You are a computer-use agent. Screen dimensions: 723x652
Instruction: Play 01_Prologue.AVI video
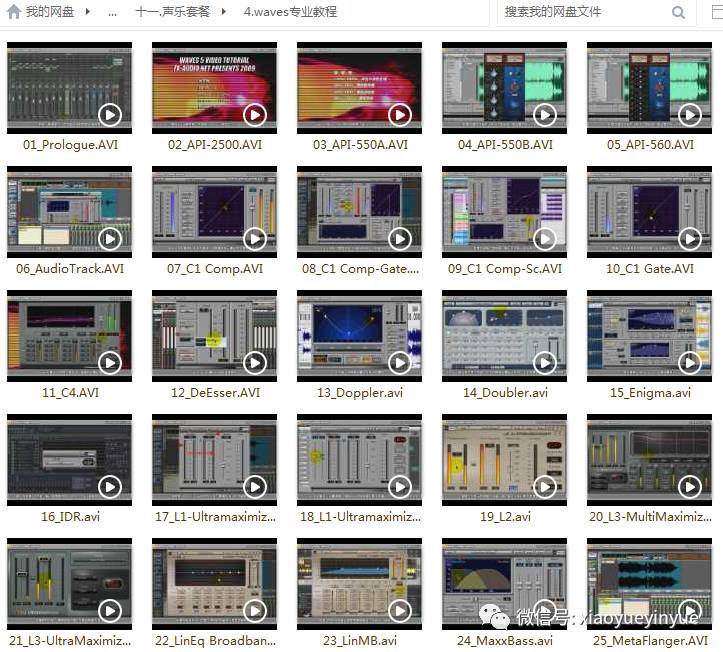(x=110, y=115)
